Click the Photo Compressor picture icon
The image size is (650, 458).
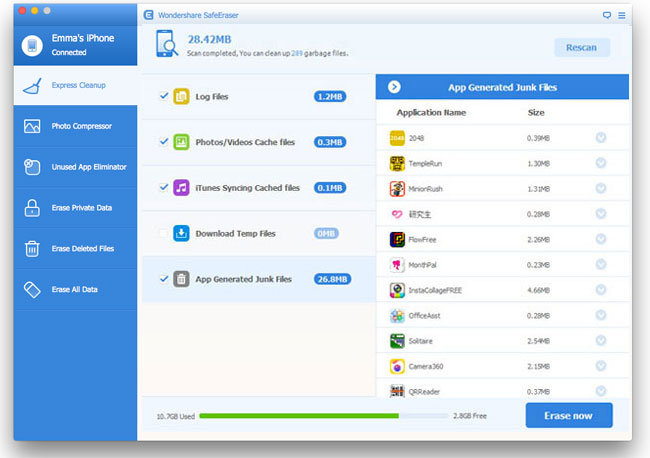(32, 126)
